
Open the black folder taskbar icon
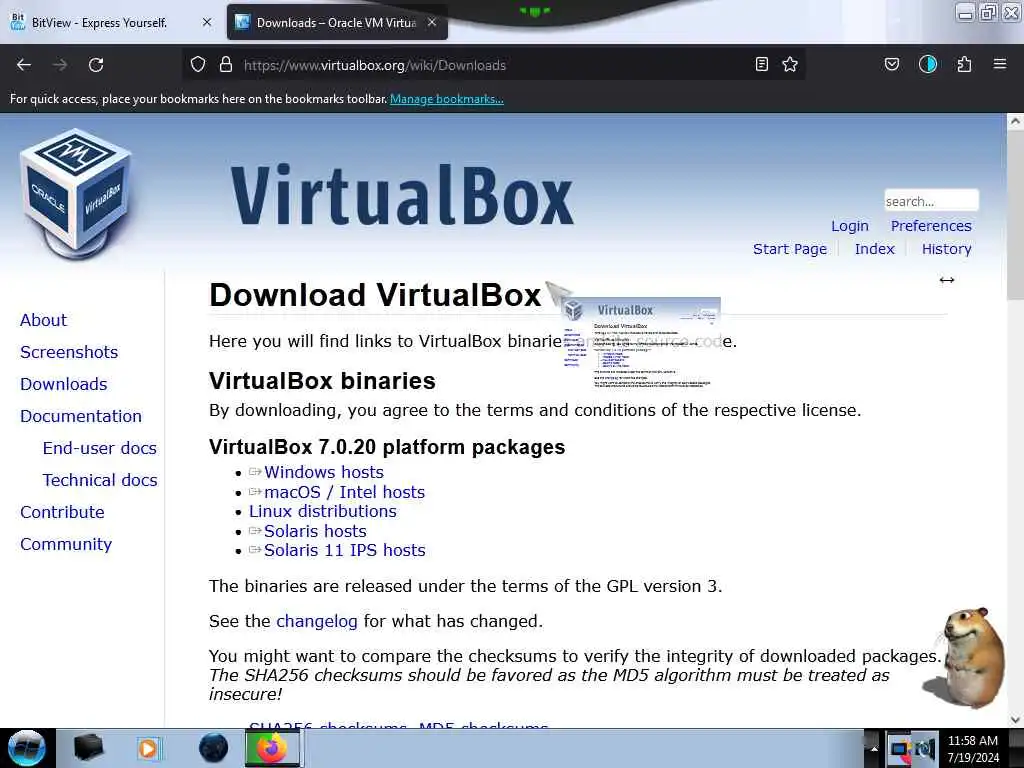coord(88,748)
